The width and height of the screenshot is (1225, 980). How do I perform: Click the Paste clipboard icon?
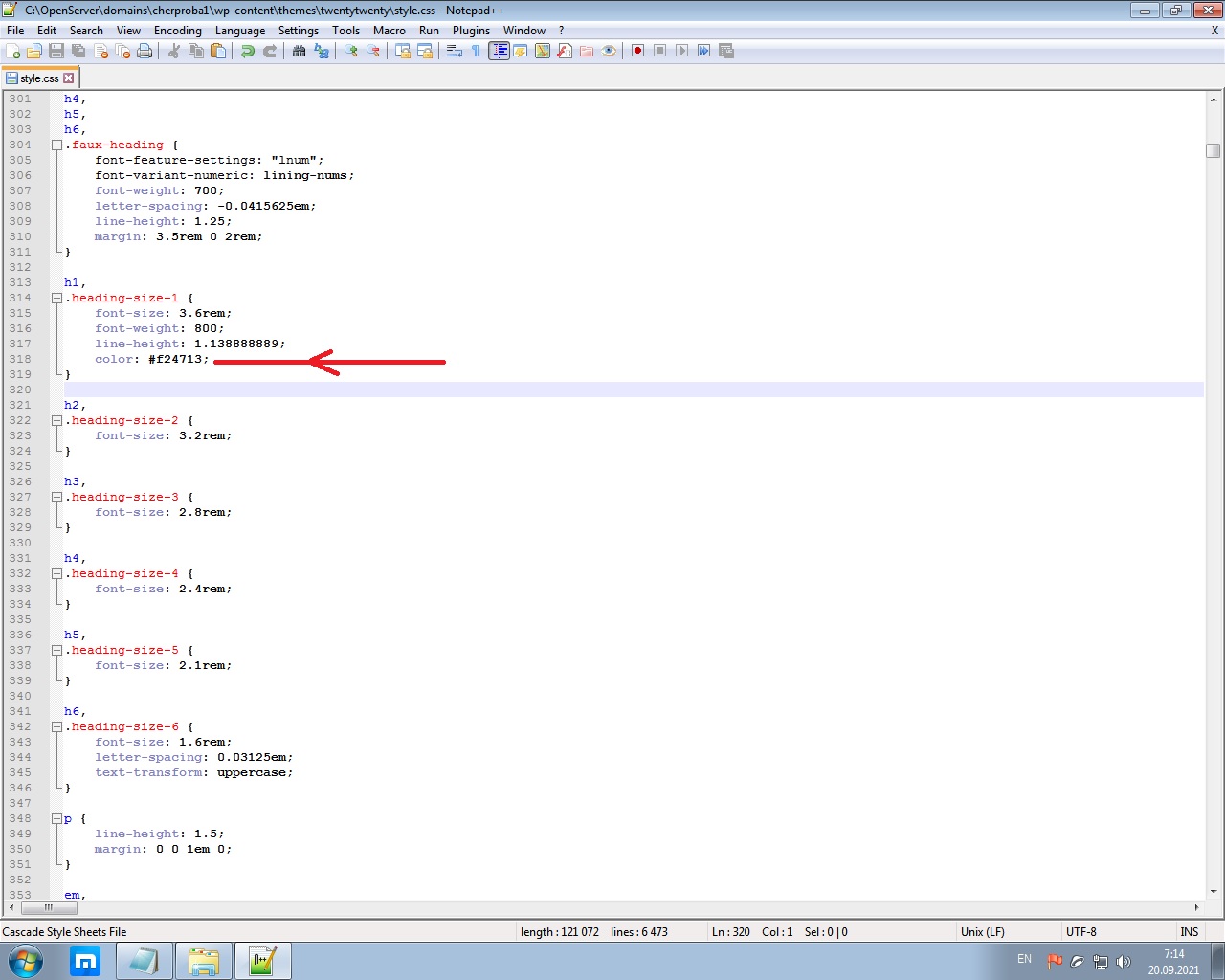[218, 51]
